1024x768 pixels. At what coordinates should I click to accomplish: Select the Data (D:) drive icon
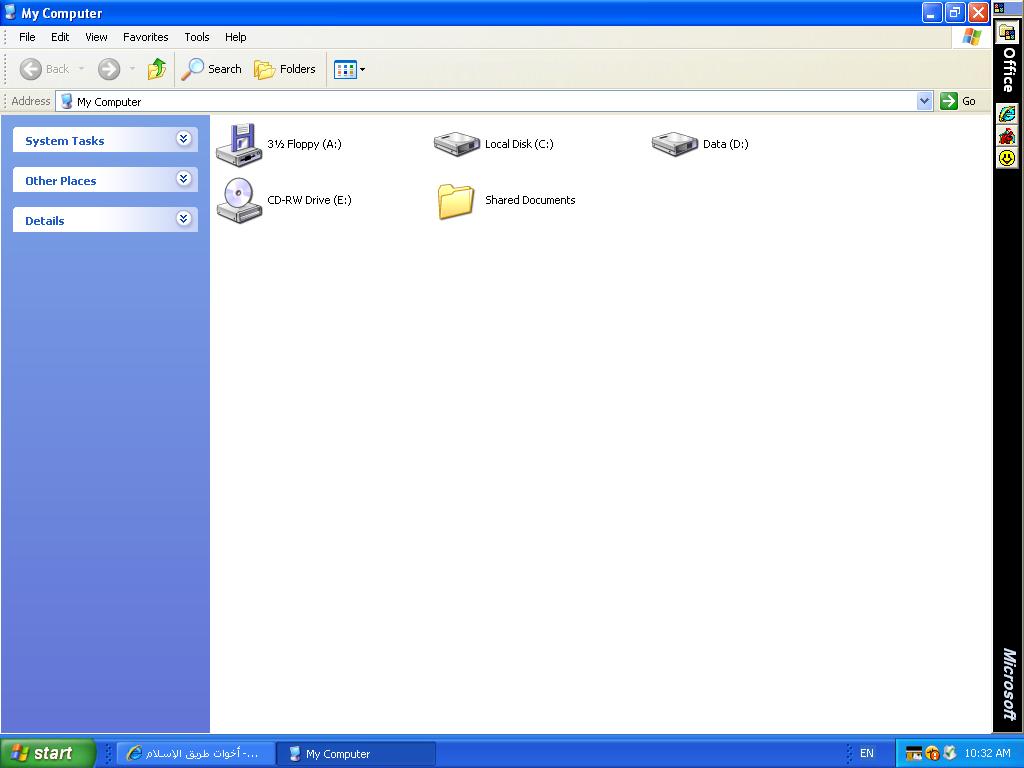[x=674, y=144]
